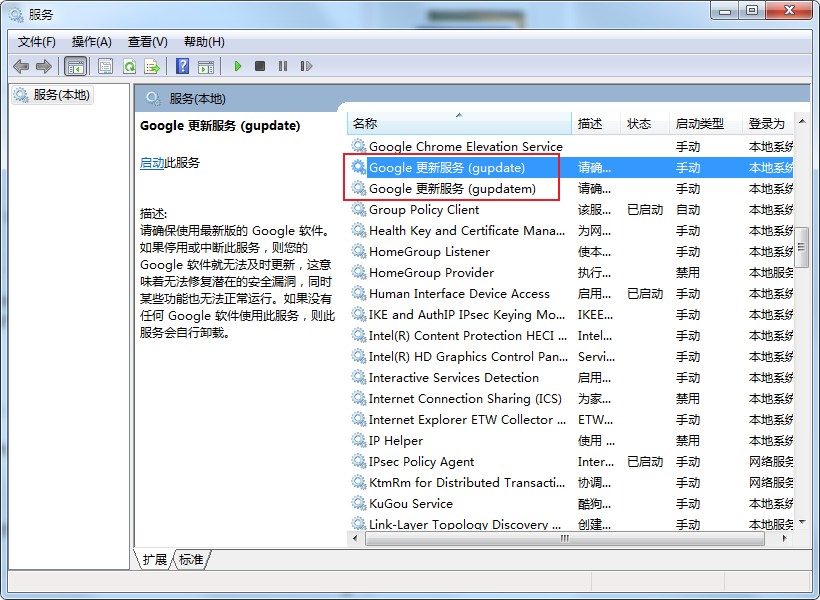This screenshot has width=820, height=600.
Task: Select the HomeGroup Provider service
Action: [570, 273]
